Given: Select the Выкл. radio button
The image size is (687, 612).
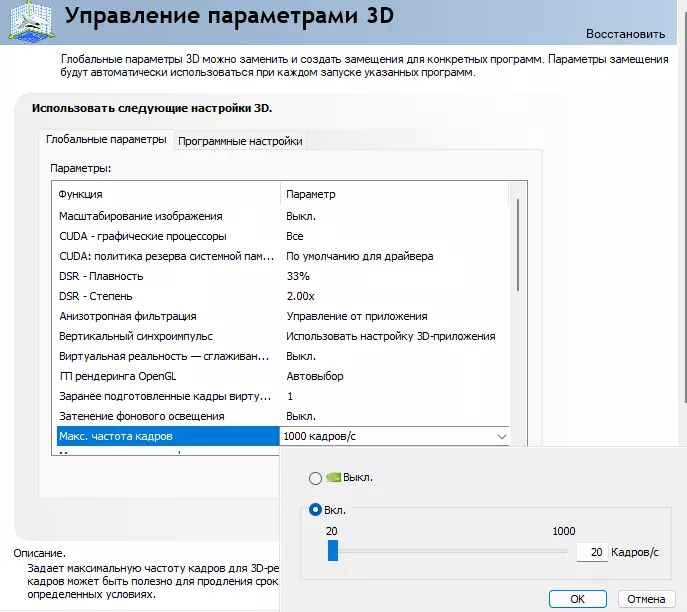Looking at the screenshot, I should coord(315,478).
